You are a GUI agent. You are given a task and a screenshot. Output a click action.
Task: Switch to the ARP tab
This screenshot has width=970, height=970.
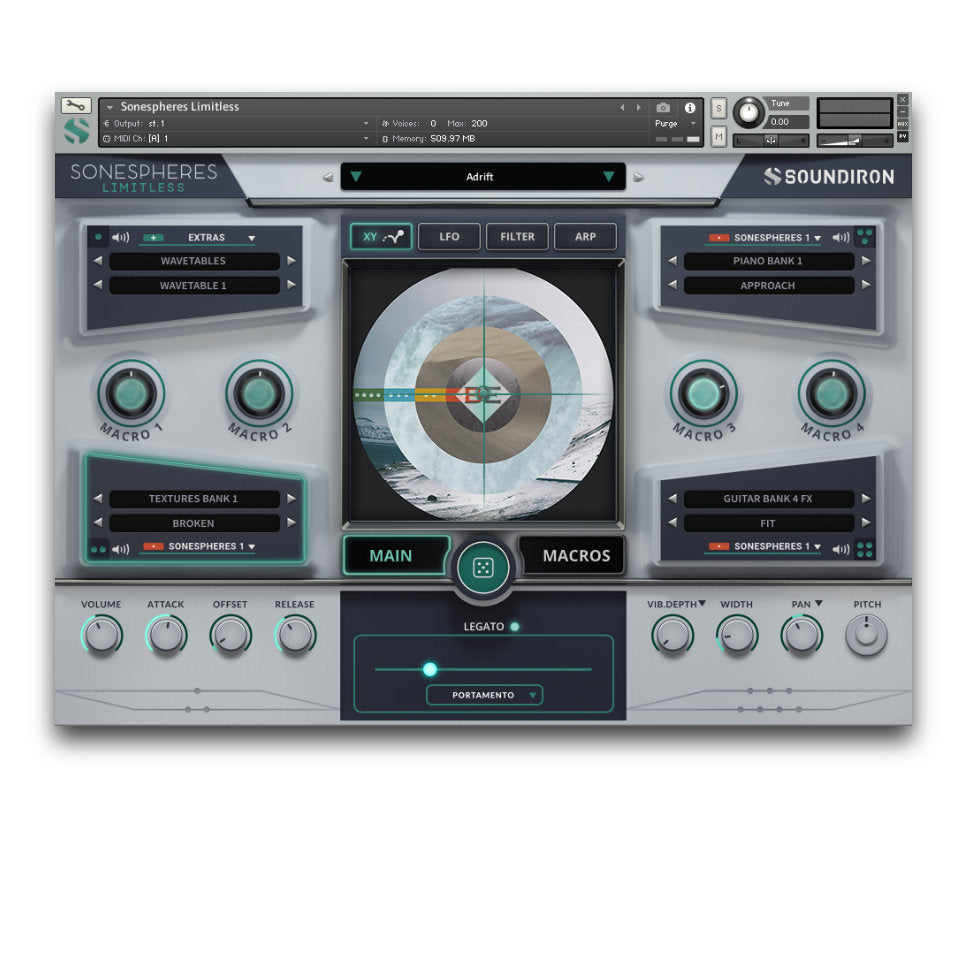point(585,237)
